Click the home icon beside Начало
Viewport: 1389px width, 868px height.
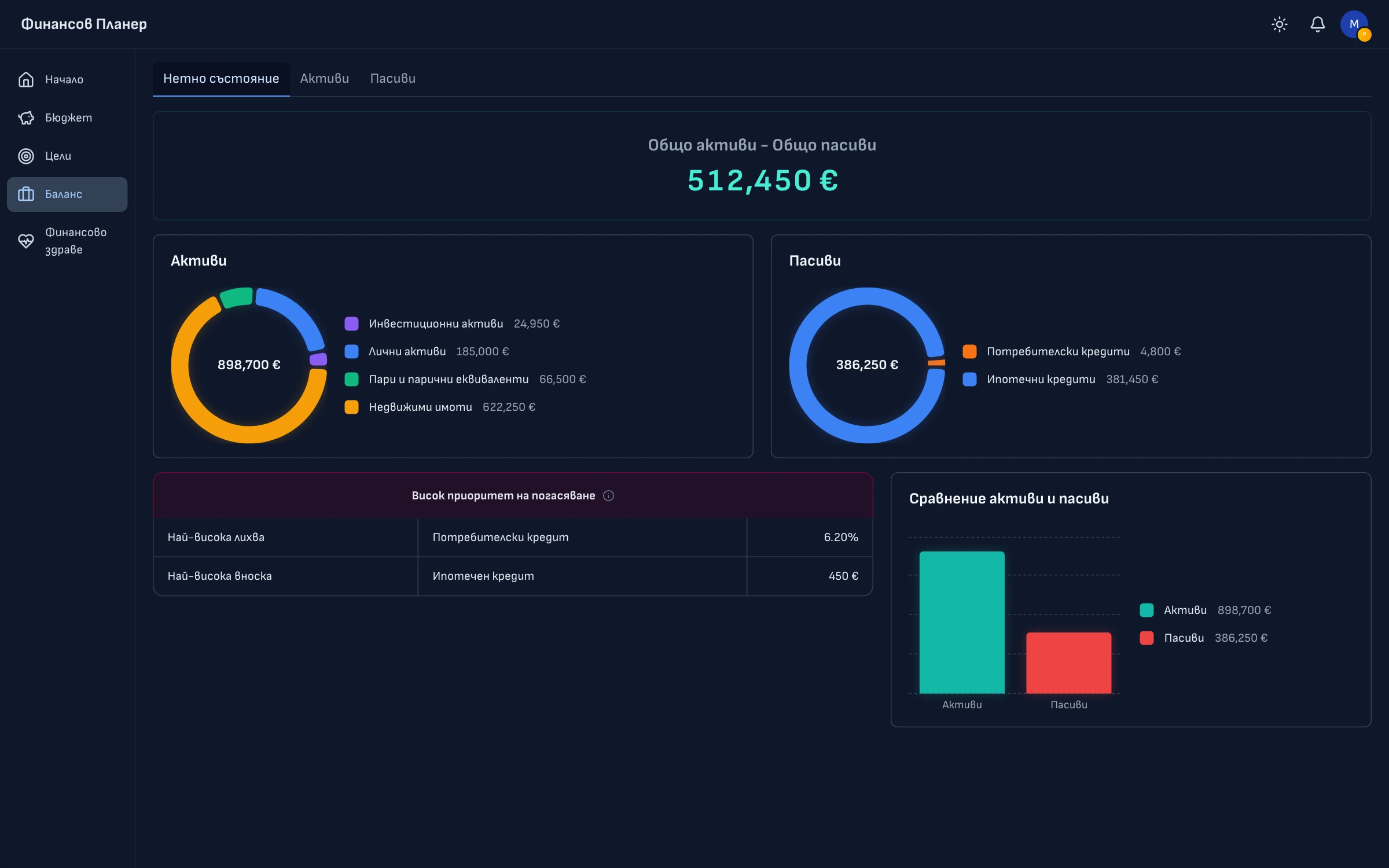click(x=26, y=79)
